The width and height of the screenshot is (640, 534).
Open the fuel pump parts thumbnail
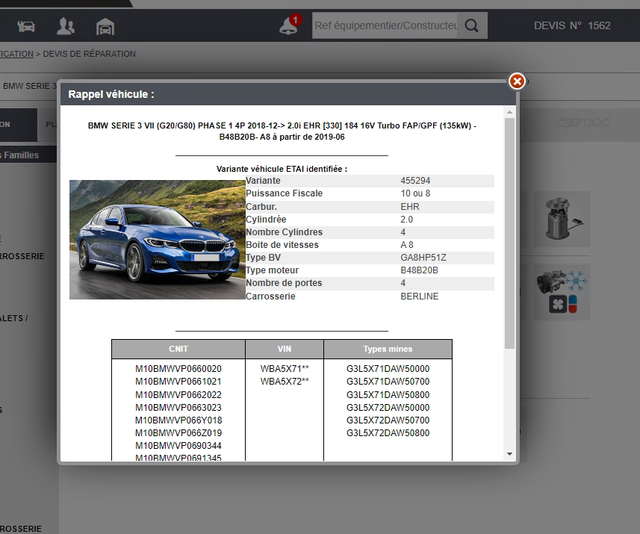[562, 219]
